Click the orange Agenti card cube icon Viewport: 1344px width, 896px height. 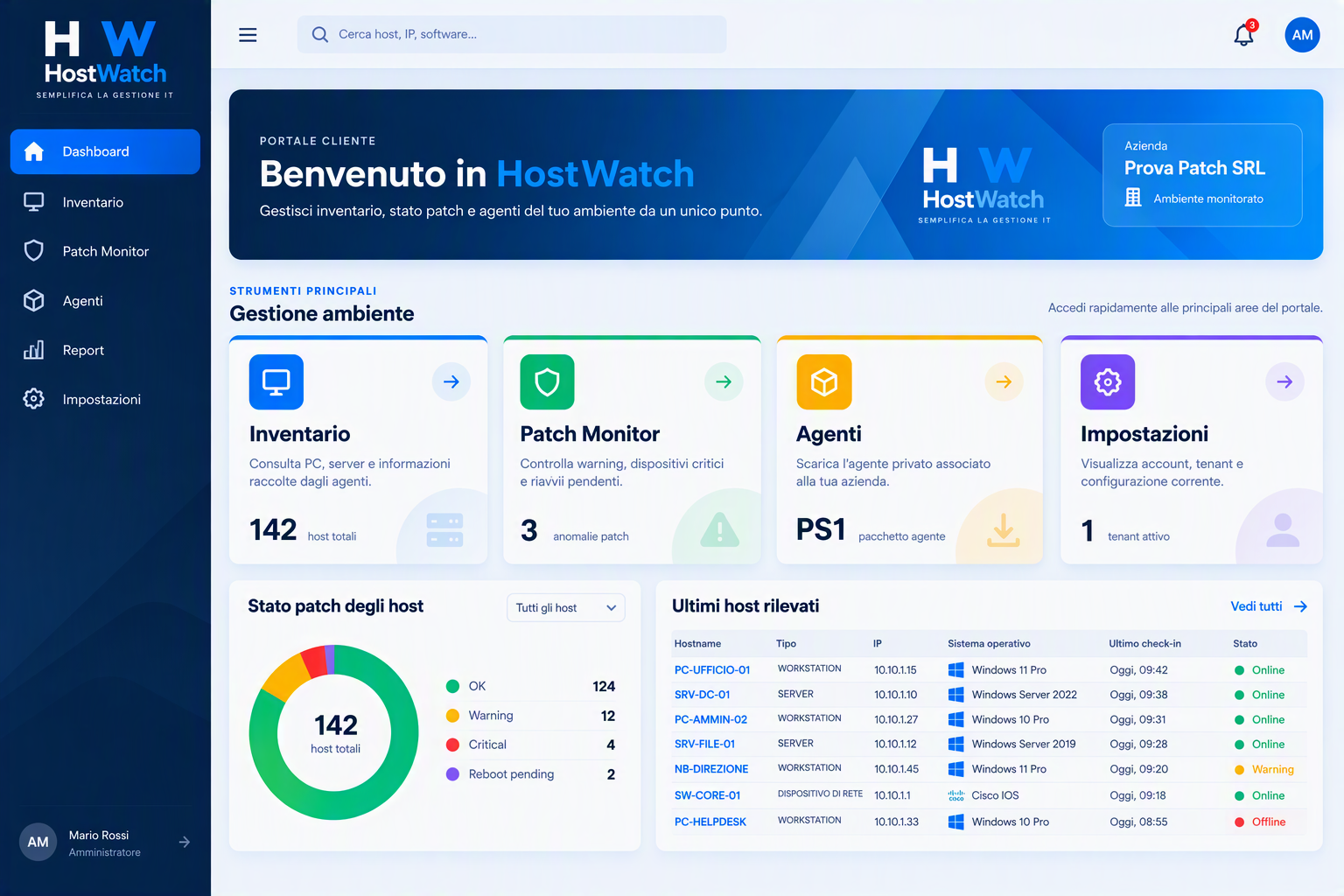pos(824,381)
